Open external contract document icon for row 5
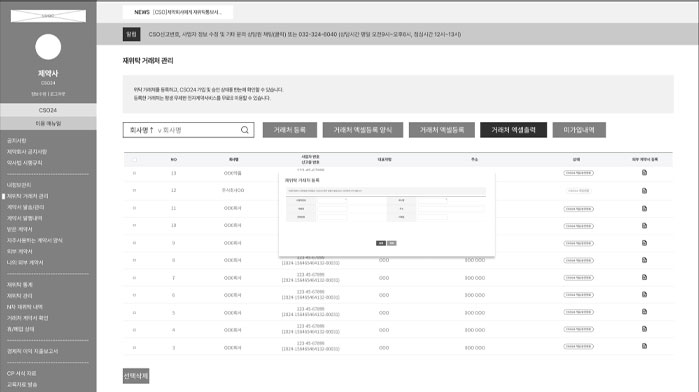Image resolution: width=699 pixels, height=392 pixels. tap(644, 312)
